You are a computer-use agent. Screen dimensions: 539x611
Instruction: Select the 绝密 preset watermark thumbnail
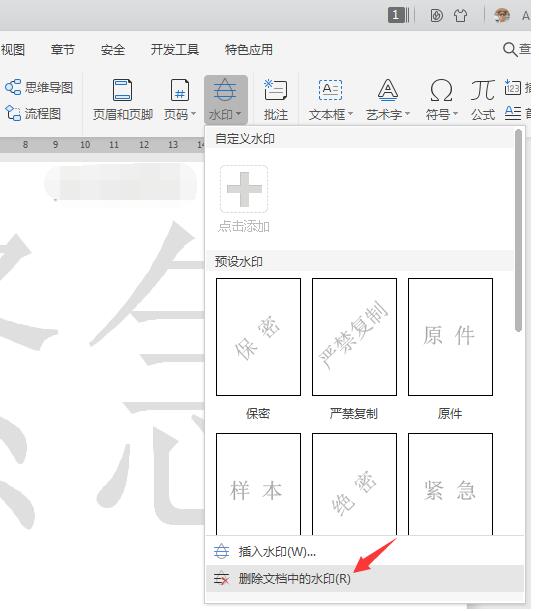pyautogui.click(x=354, y=484)
